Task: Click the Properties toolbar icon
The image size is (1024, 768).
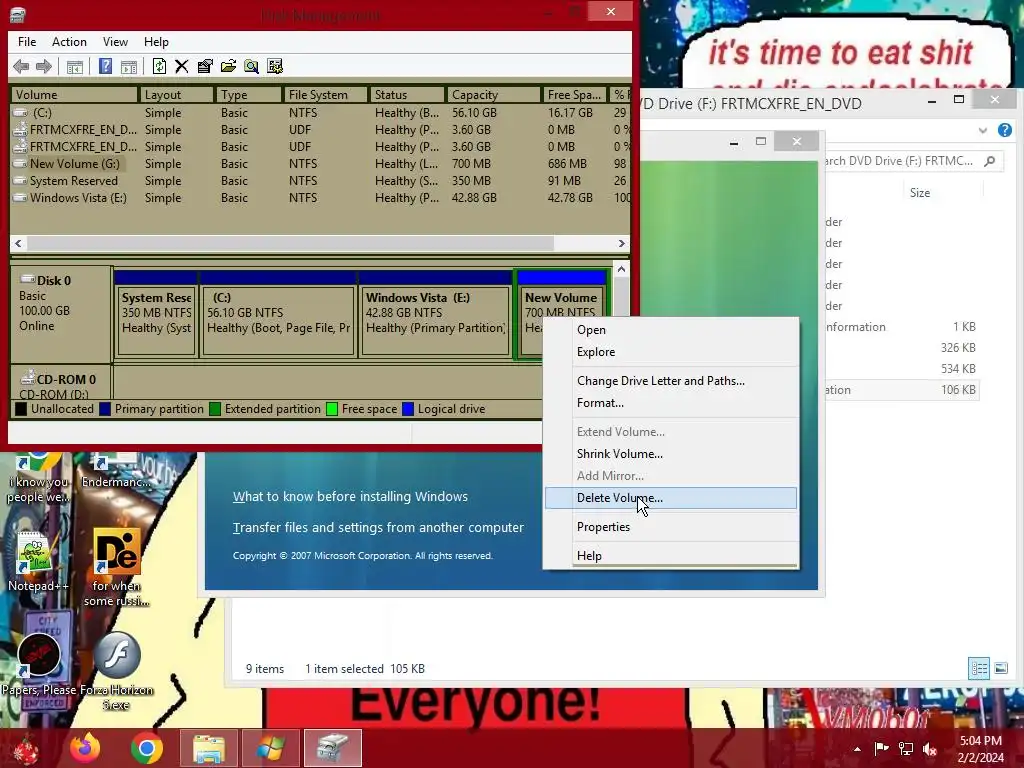Action: pos(205,66)
